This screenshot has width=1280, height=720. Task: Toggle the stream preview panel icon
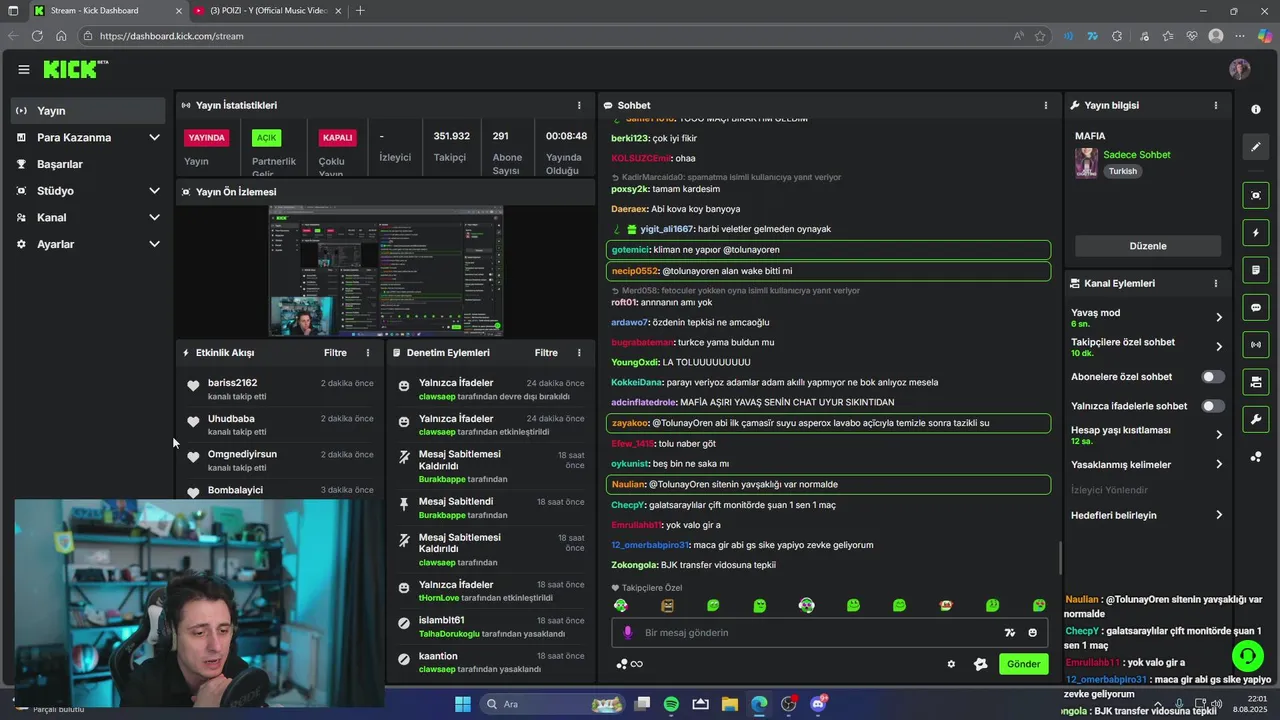(x=1256, y=195)
